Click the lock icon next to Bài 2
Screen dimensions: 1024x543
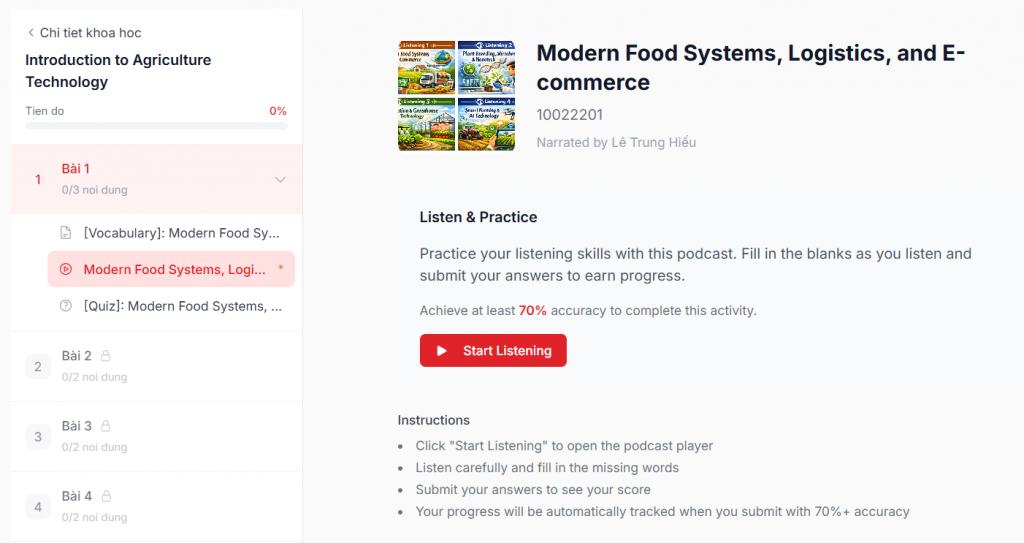pos(106,356)
